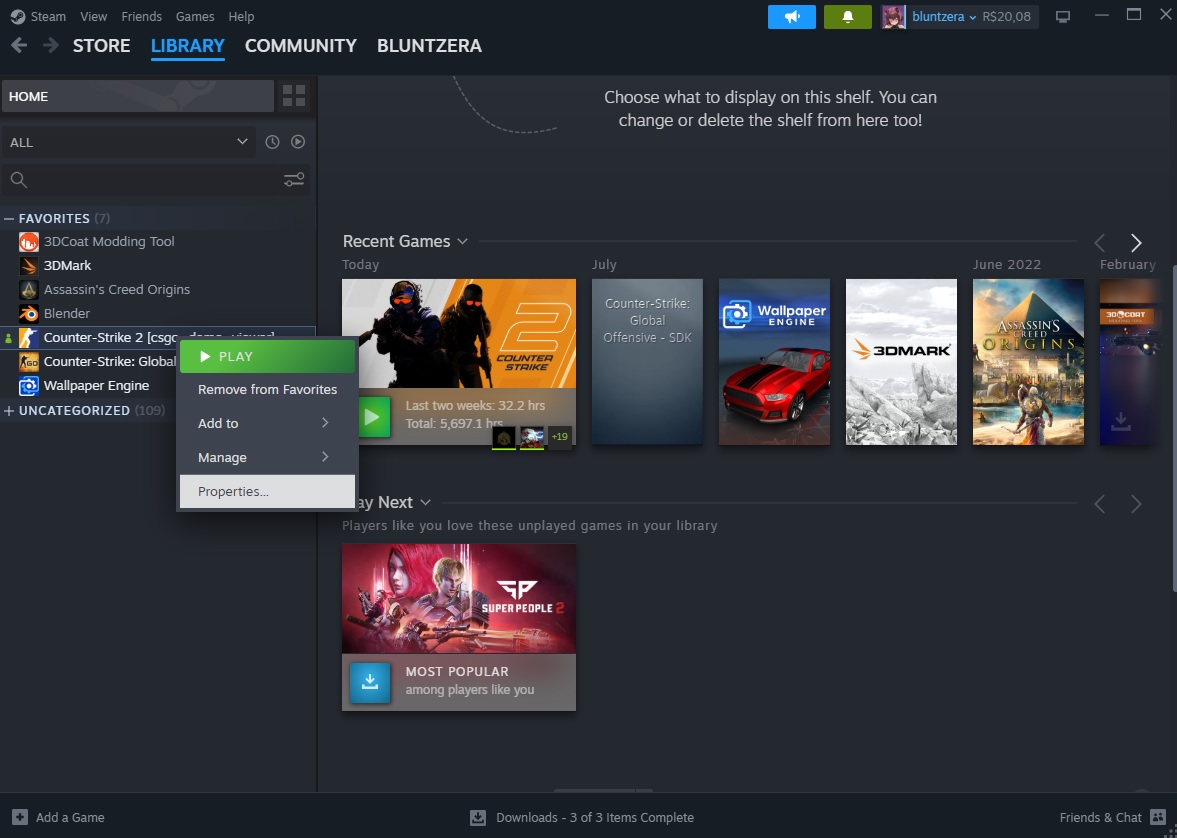The width and height of the screenshot is (1177, 838).
Task: Click the R$20,08 wallet balance
Action: point(1007,17)
